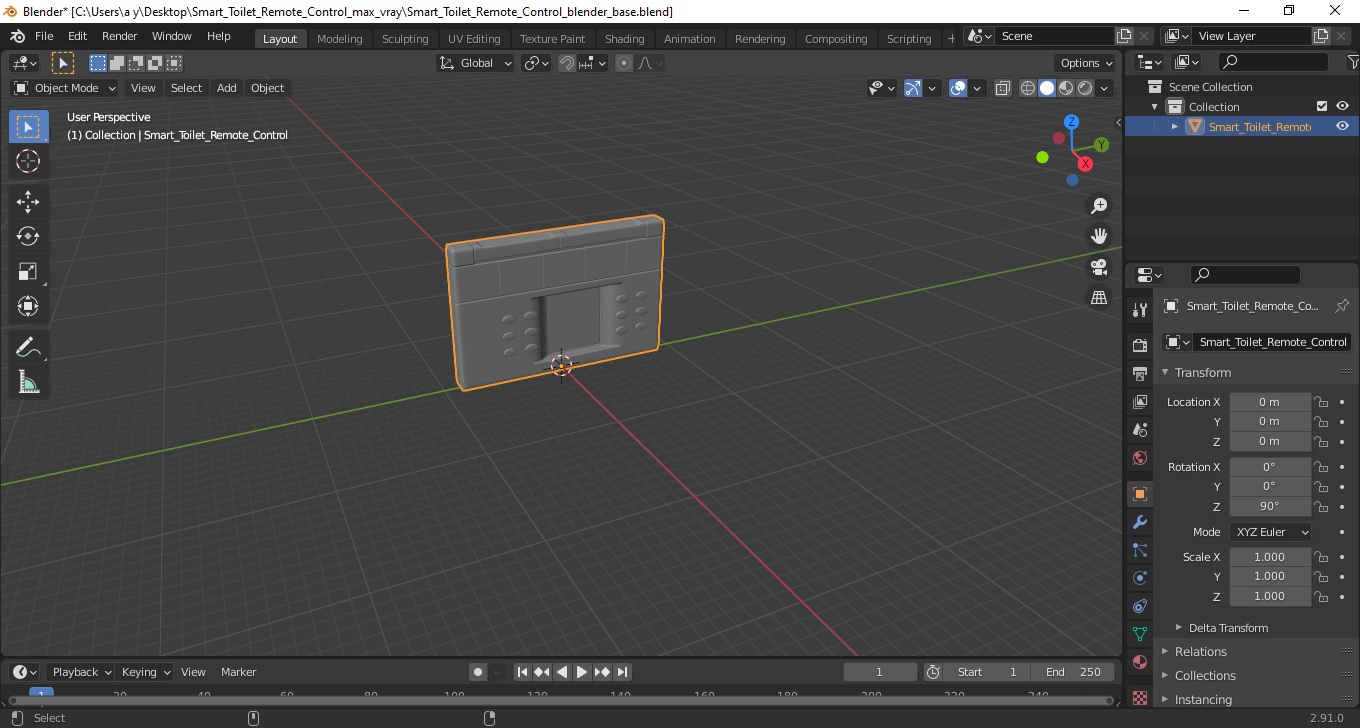Select the Select Box tool
This screenshot has width=1360, height=728.
[28, 127]
